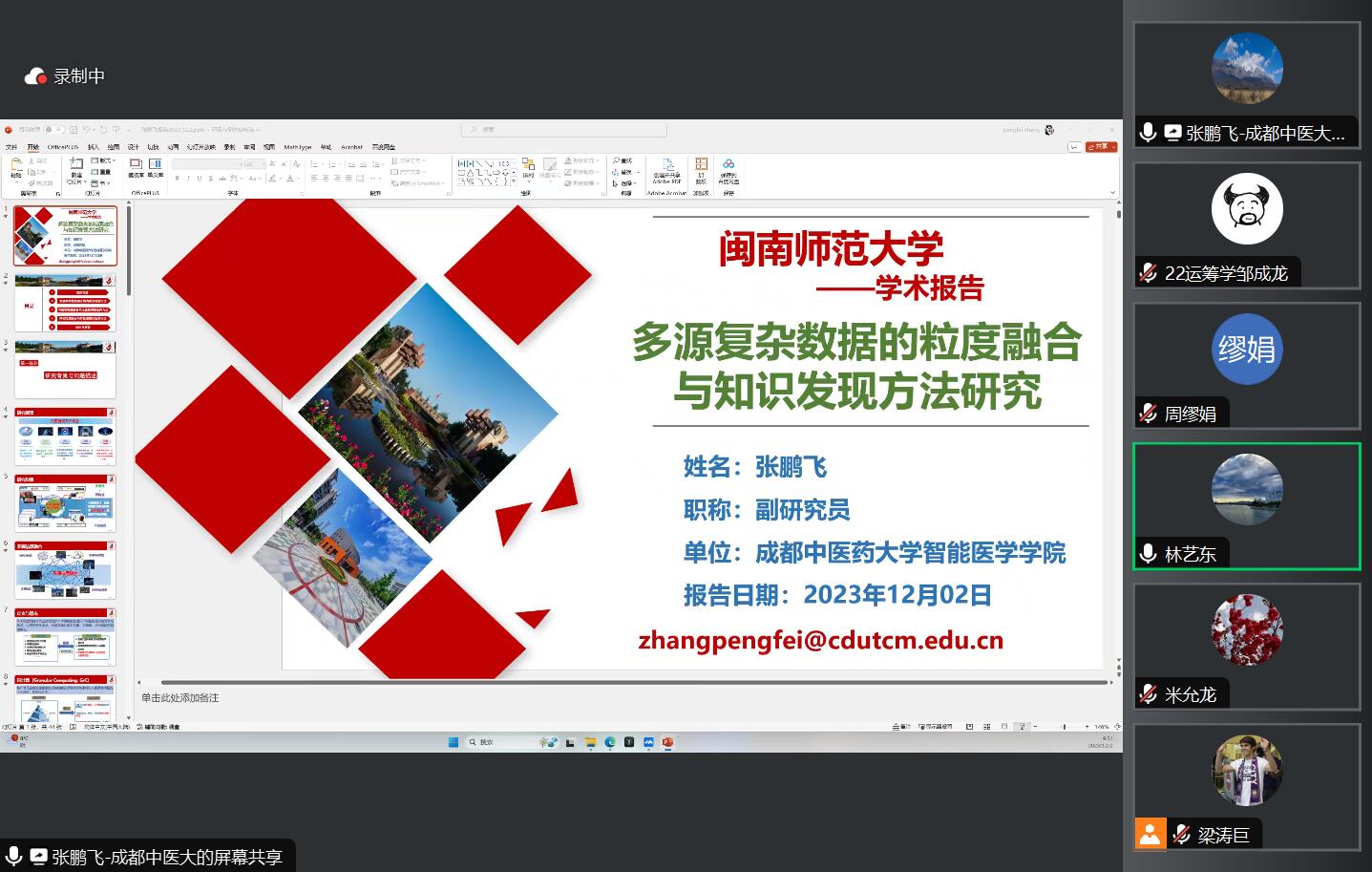Click PowerPoint icon in Windows taskbar
This screenshot has height=872, width=1372.
click(667, 742)
